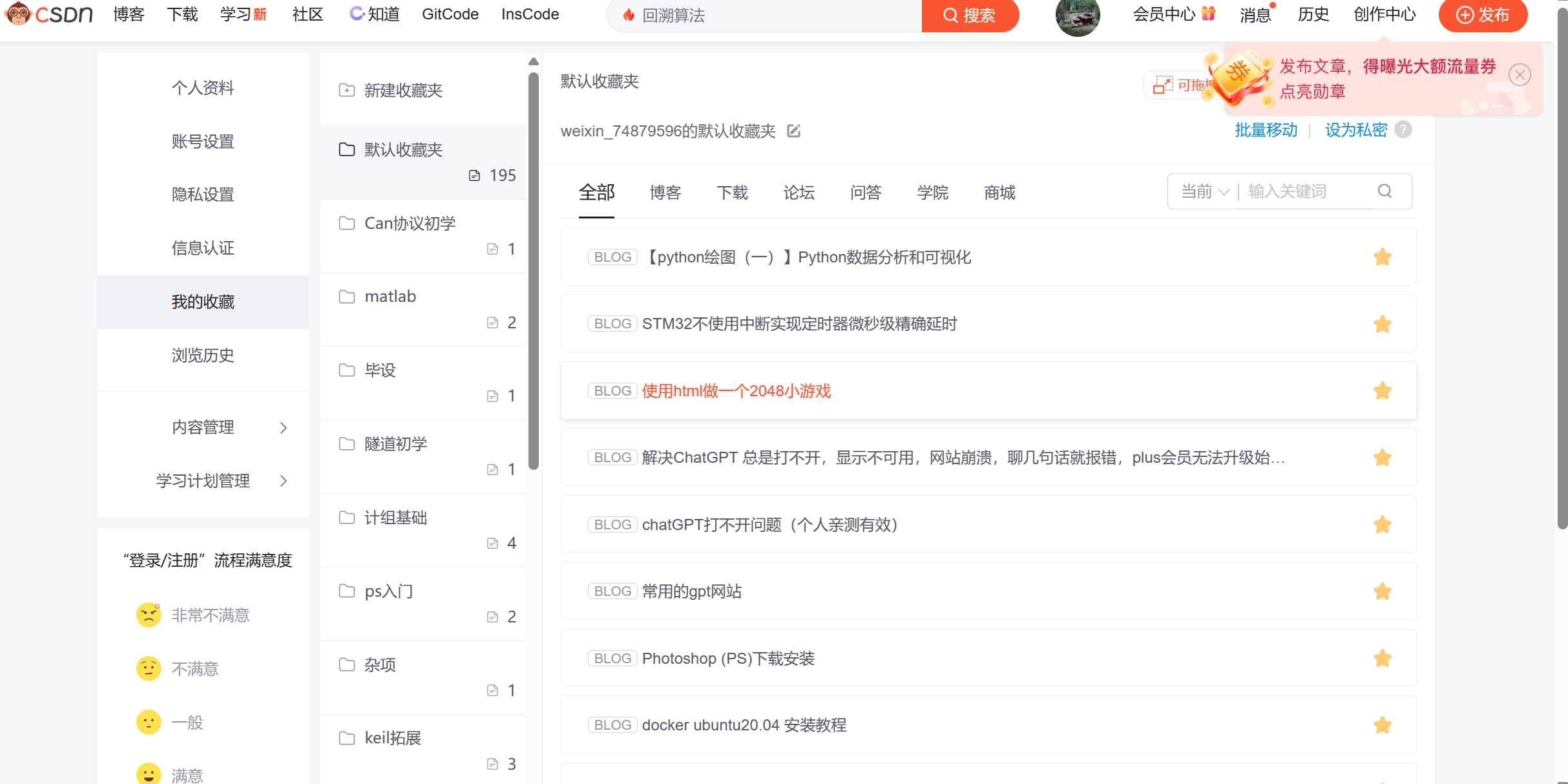Viewport: 1568px width, 784px height.
Task: Click the keyword search magnifier icon
Action: (1385, 191)
